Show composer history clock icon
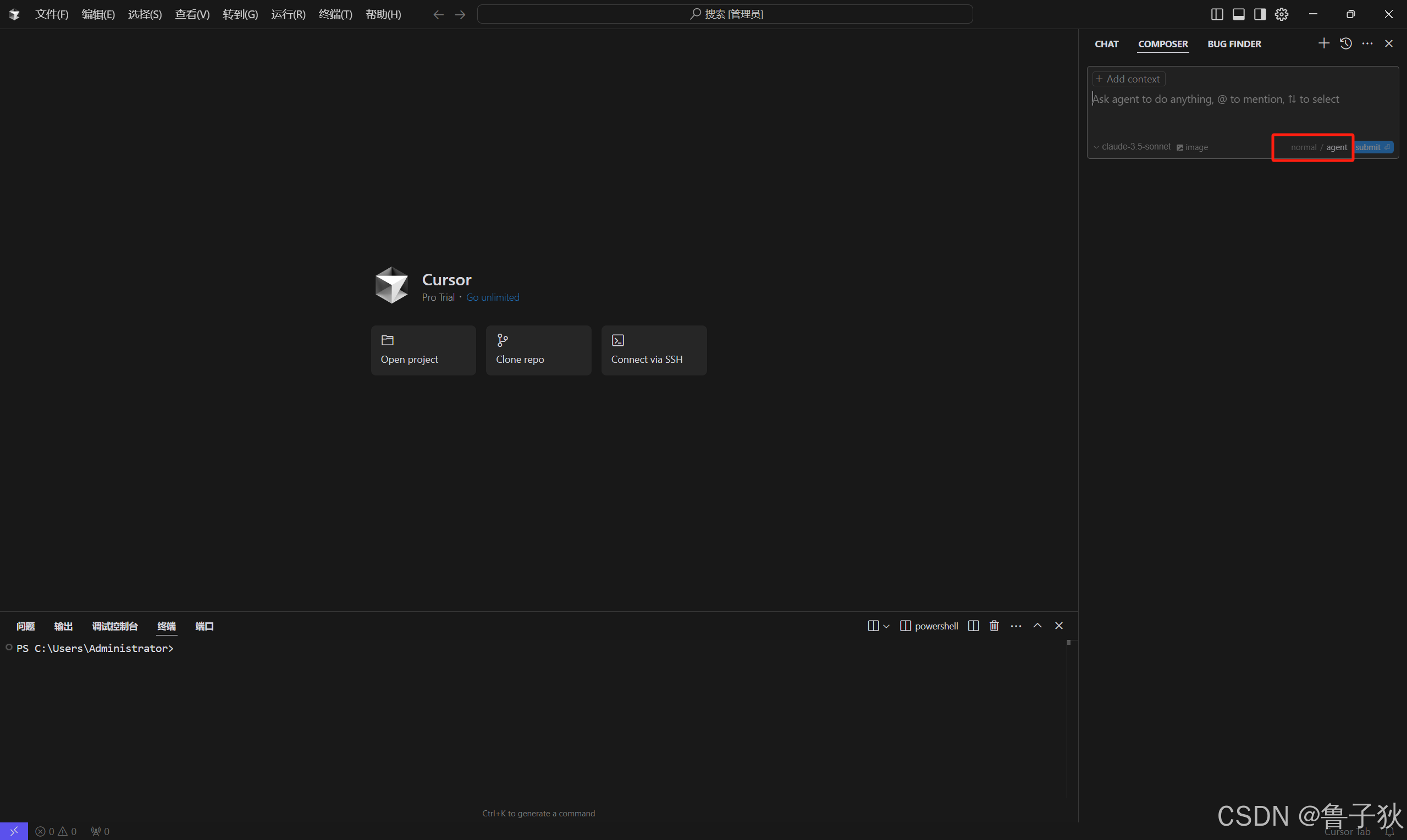 point(1346,43)
